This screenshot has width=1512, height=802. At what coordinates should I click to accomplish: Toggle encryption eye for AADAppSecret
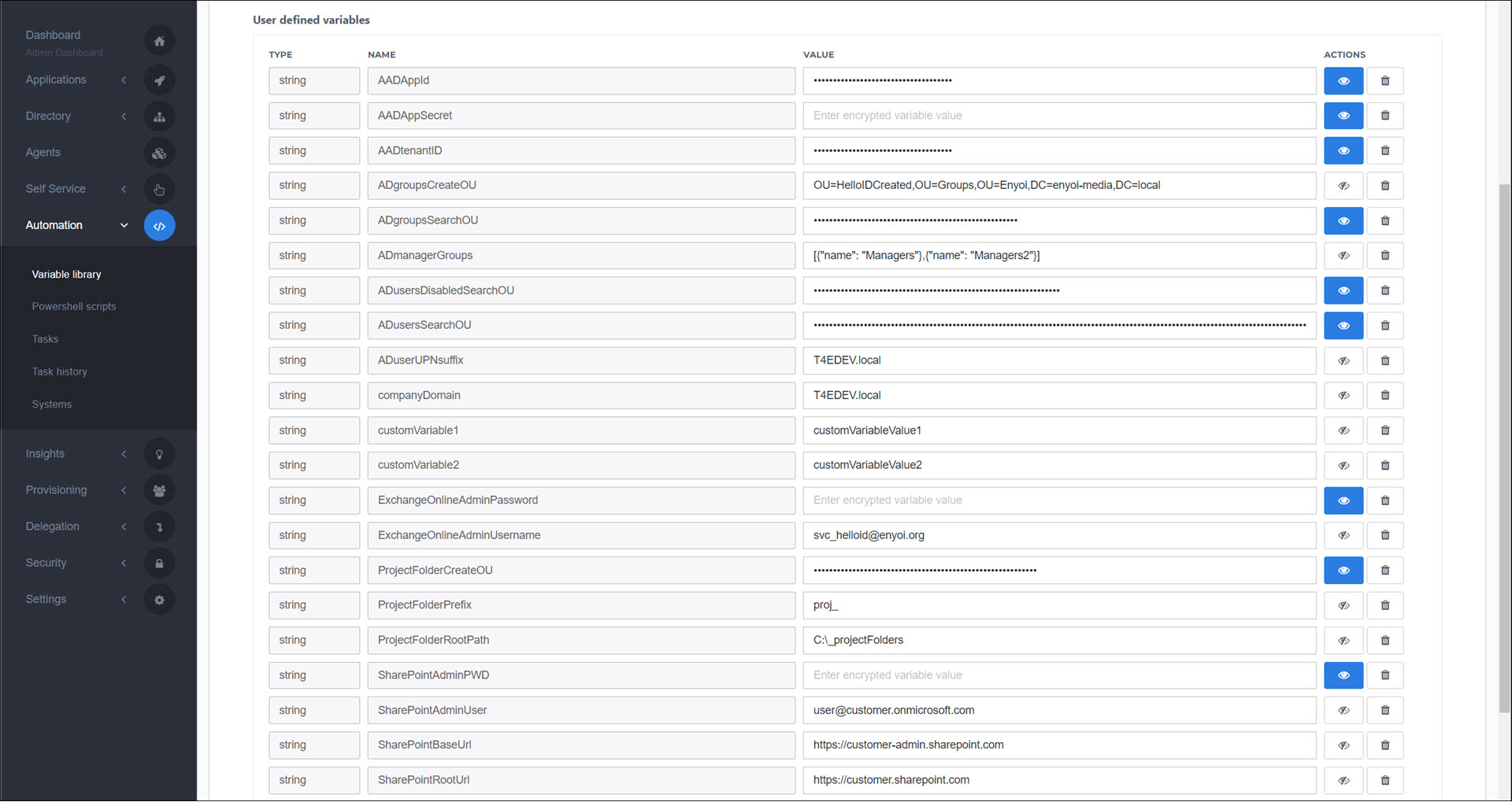click(1343, 116)
